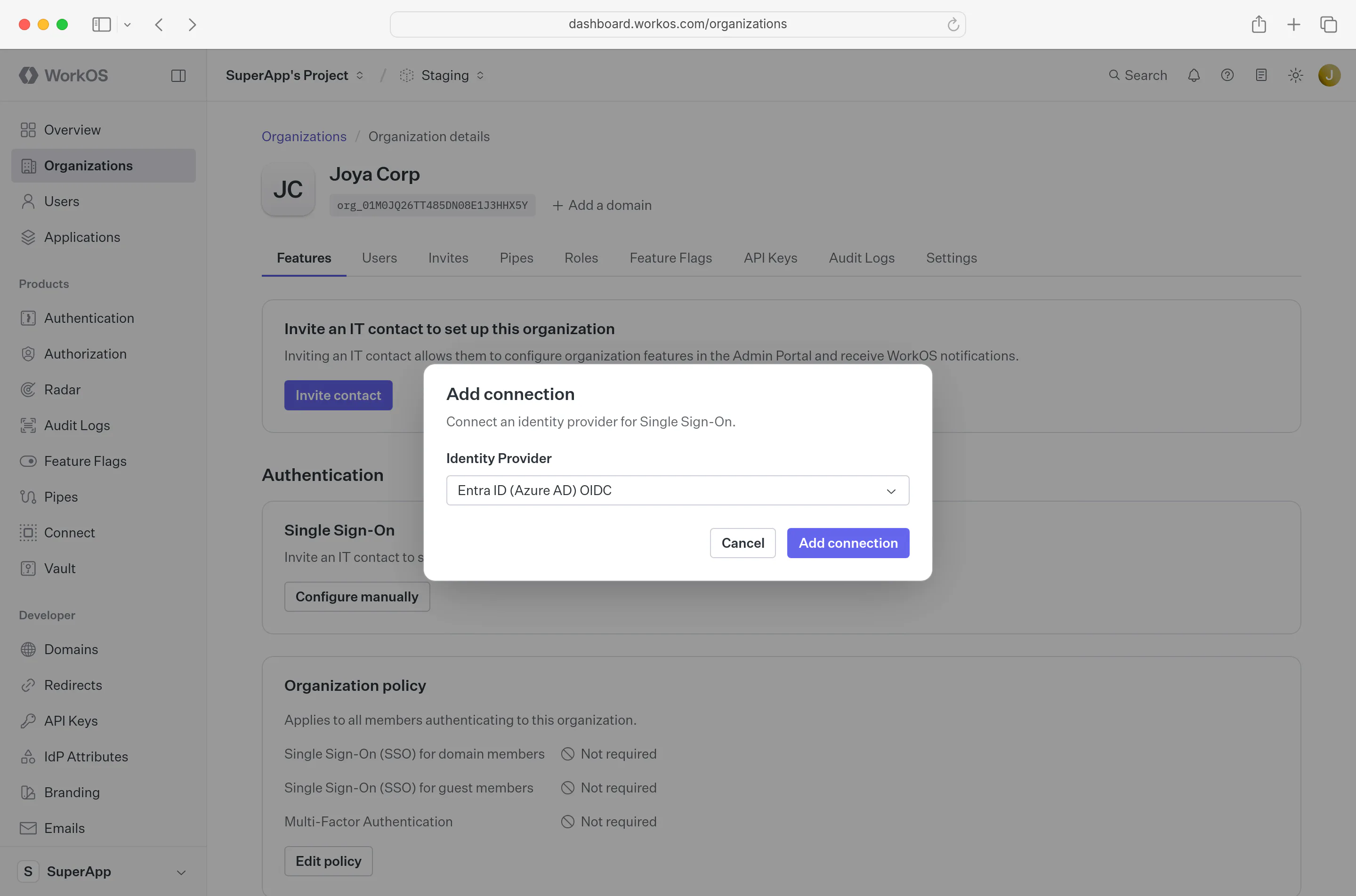
Task: Select the Features tab
Action: (304, 258)
